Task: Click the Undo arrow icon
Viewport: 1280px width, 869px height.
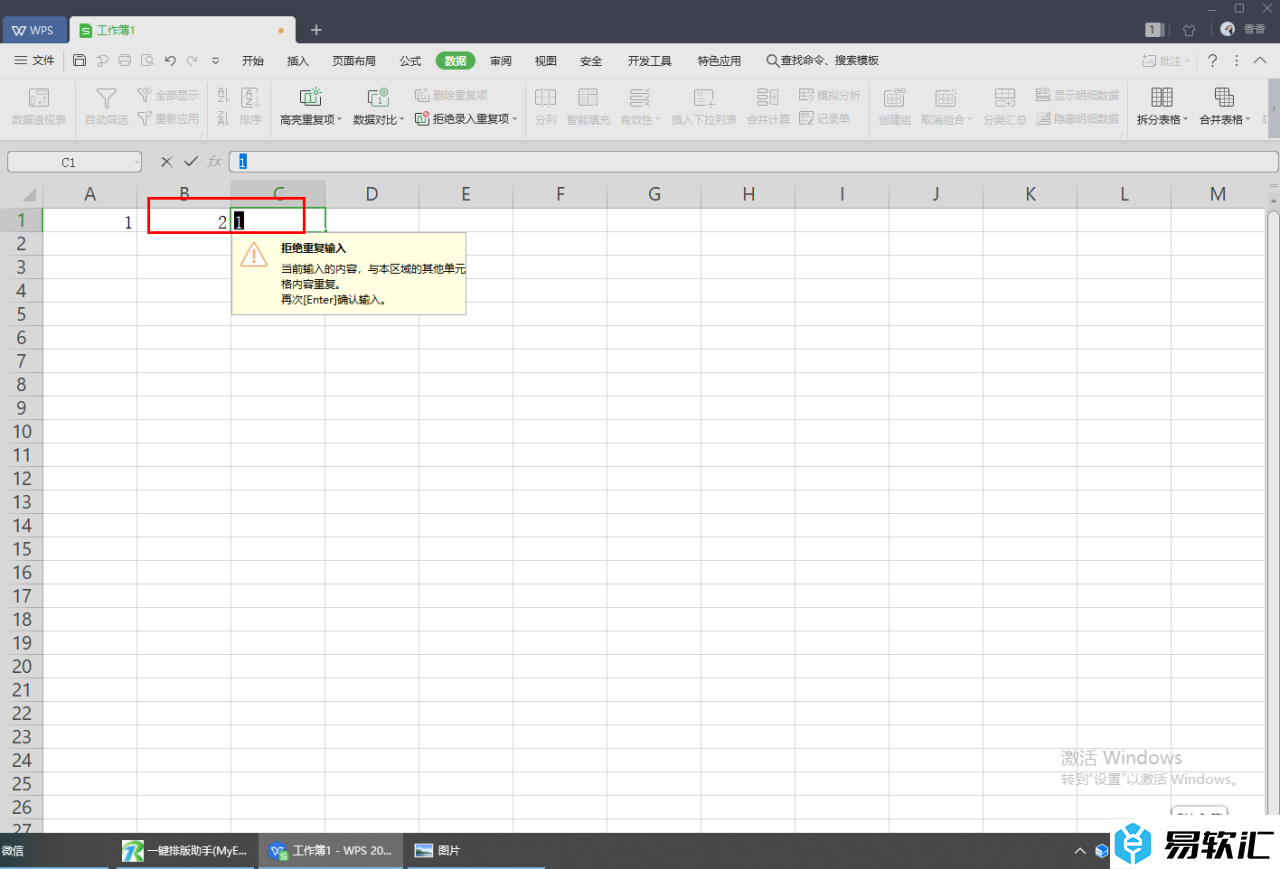Action: point(170,61)
